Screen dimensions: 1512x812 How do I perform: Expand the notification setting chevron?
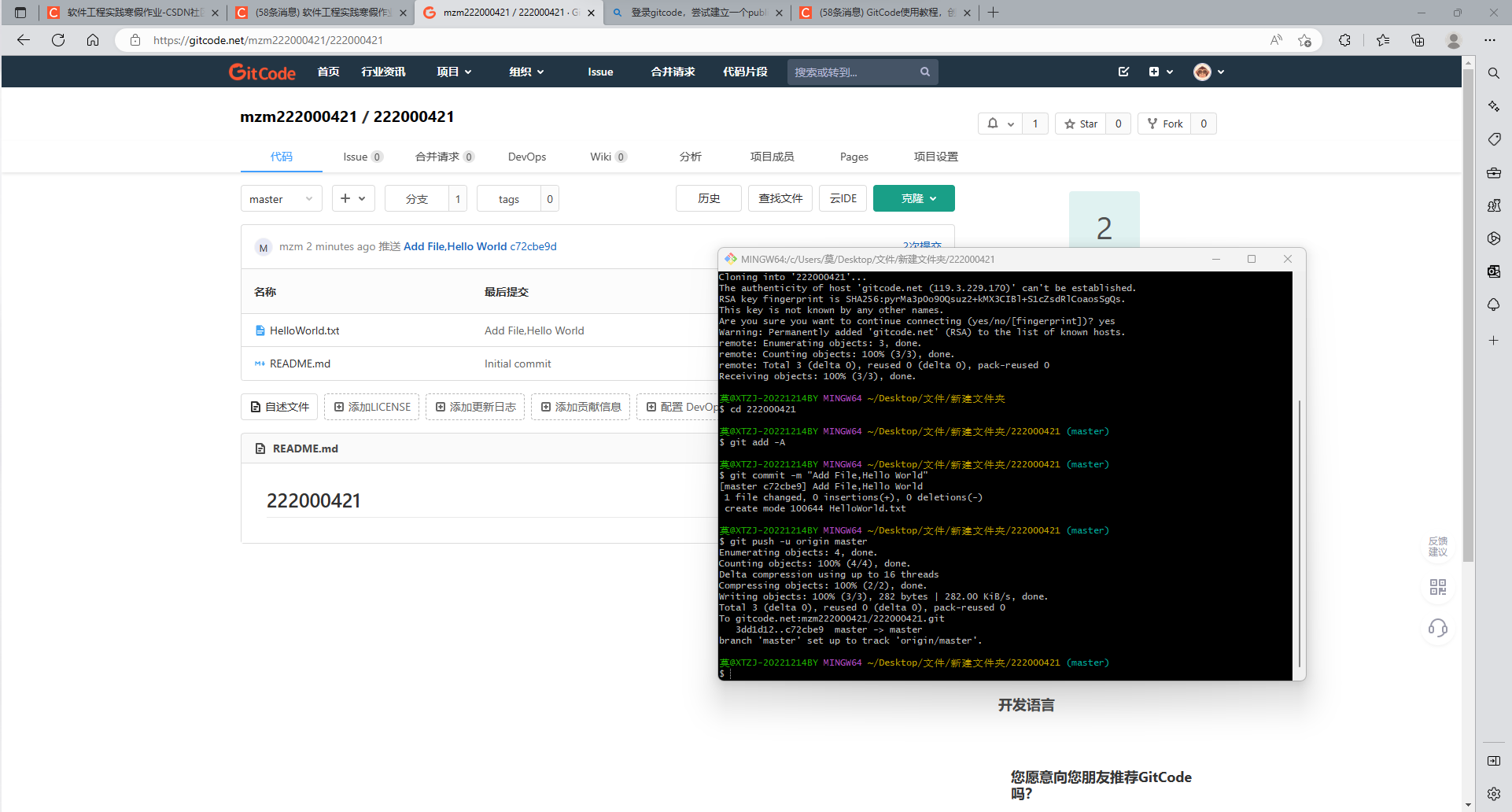[x=1011, y=124]
